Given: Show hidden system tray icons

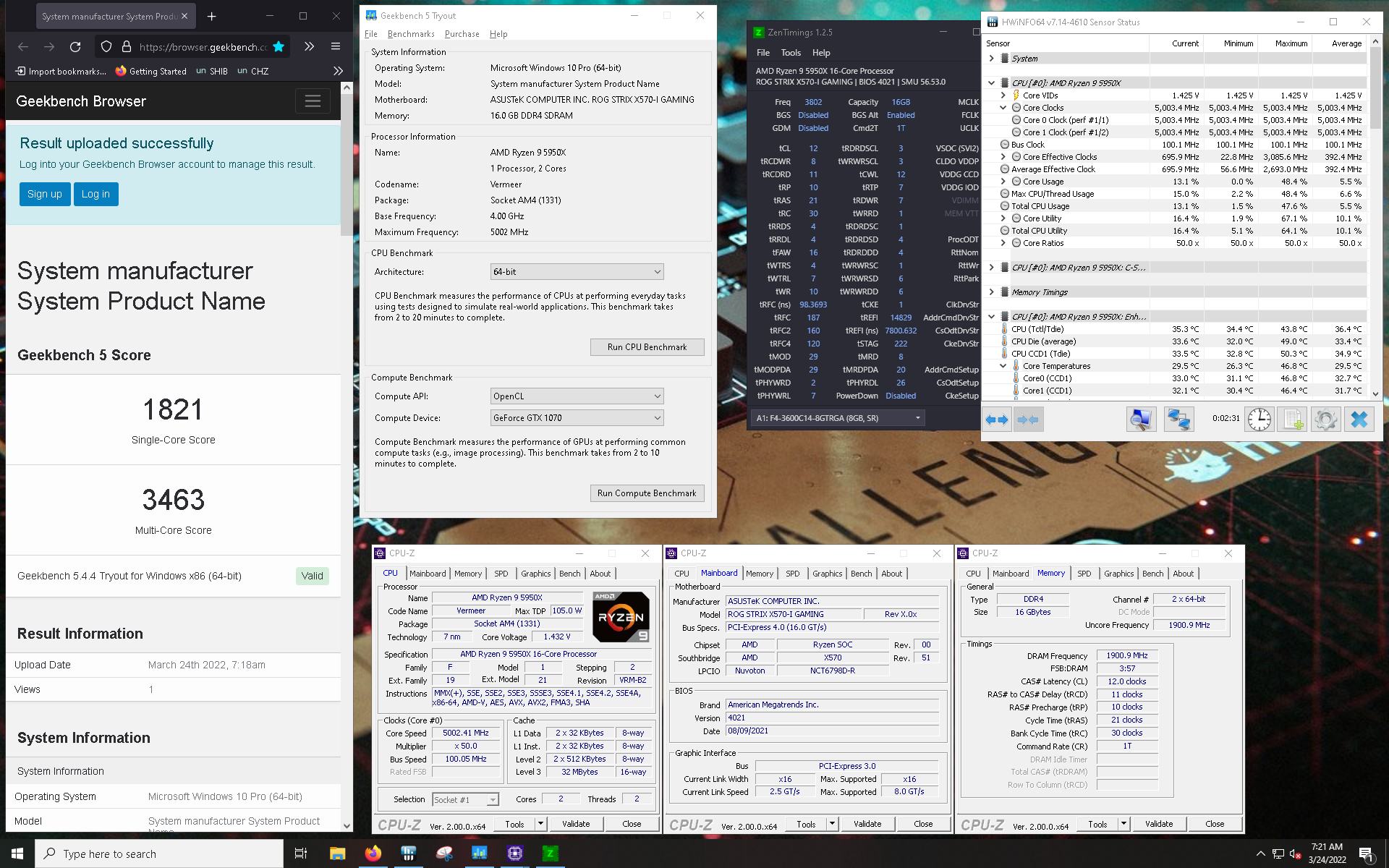Looking at the screenshot, I should click(1261, 854).
